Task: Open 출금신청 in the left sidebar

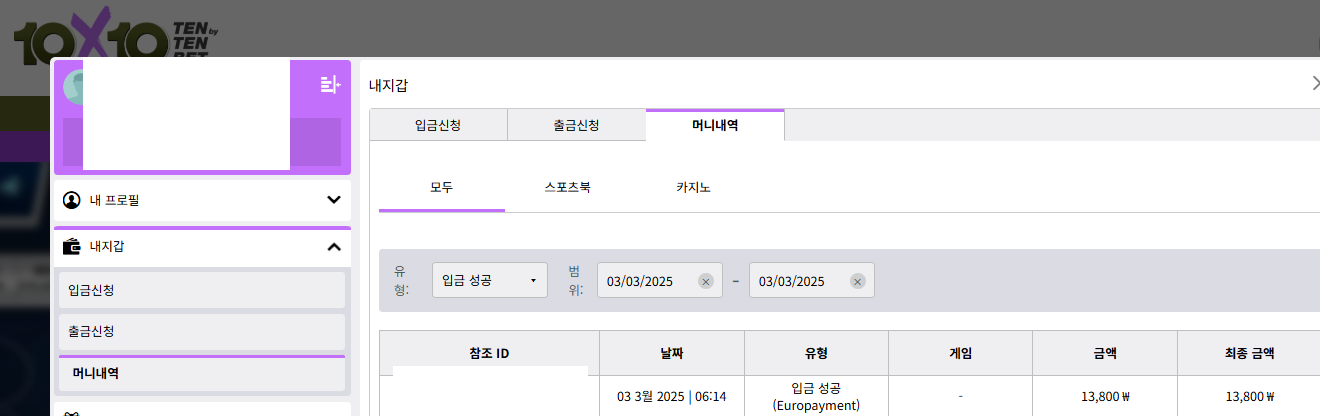Action: coord(201,331)
